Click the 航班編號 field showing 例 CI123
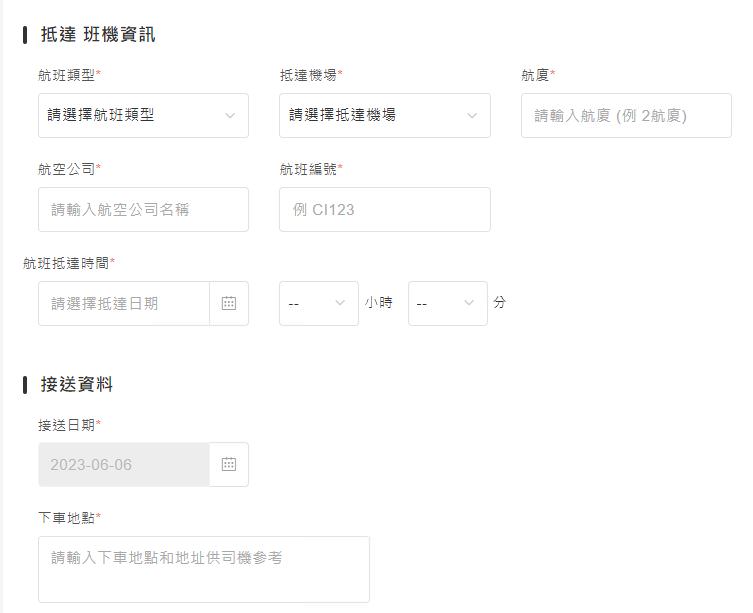Image resolution: width=753 pixels, height=613 pixels. click(x=384, y=210)
